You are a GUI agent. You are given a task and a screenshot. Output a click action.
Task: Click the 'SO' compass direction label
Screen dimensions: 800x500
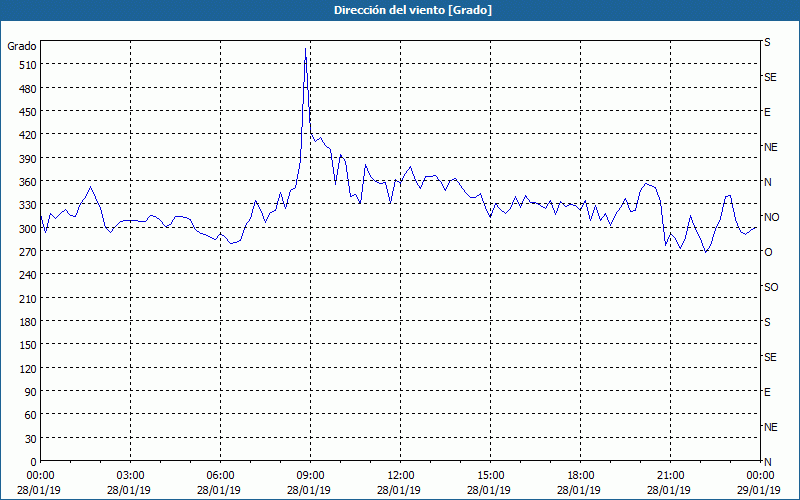[771, 287]
